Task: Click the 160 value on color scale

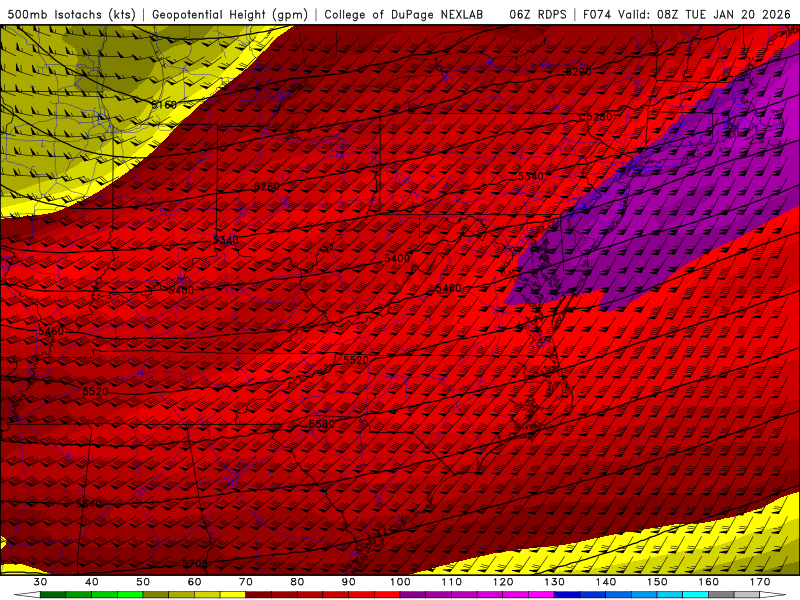Action: pyautogui.click(x=709, y=582)
